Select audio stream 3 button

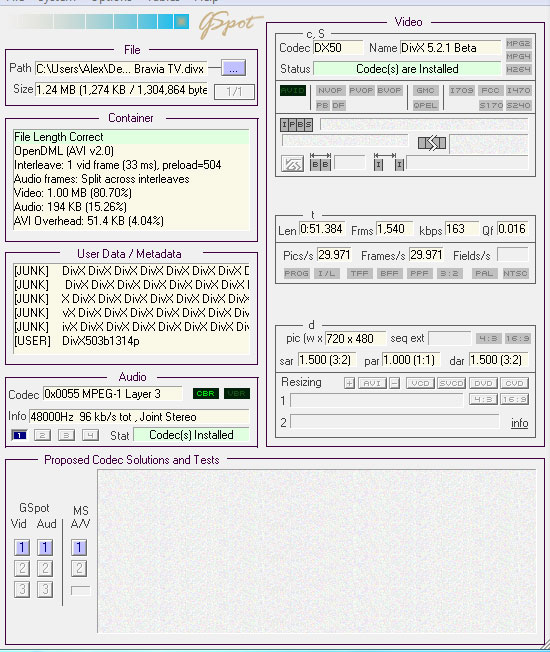pos(66,435)
